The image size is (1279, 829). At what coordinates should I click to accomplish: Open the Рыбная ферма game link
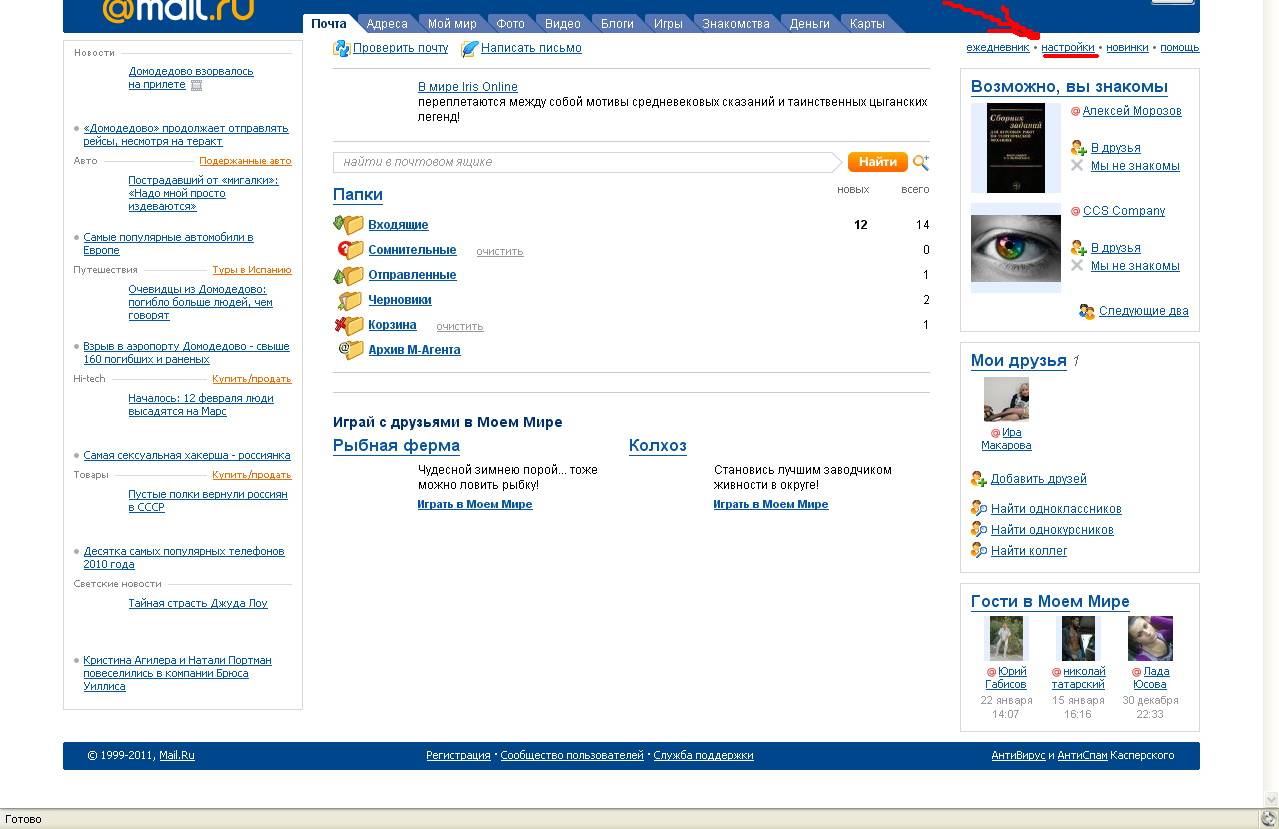tap(396, 446)
